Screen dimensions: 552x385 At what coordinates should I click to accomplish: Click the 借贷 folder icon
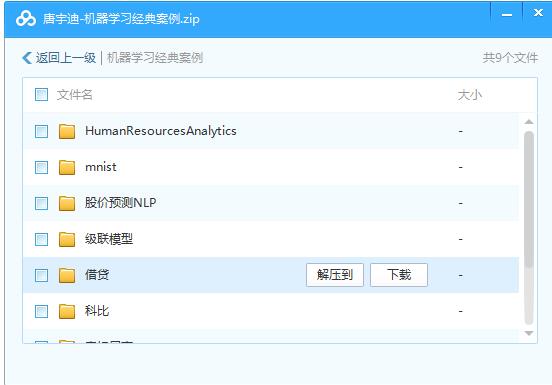(x=67, y=275)
